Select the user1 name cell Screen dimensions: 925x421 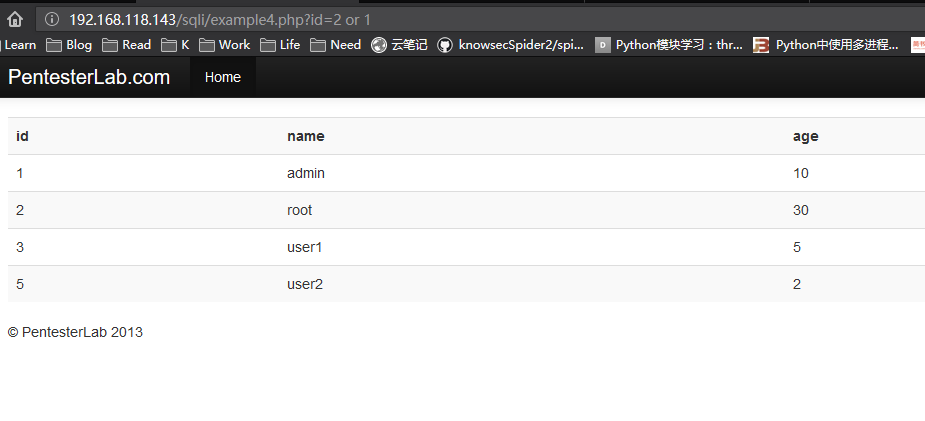(304, 247)
